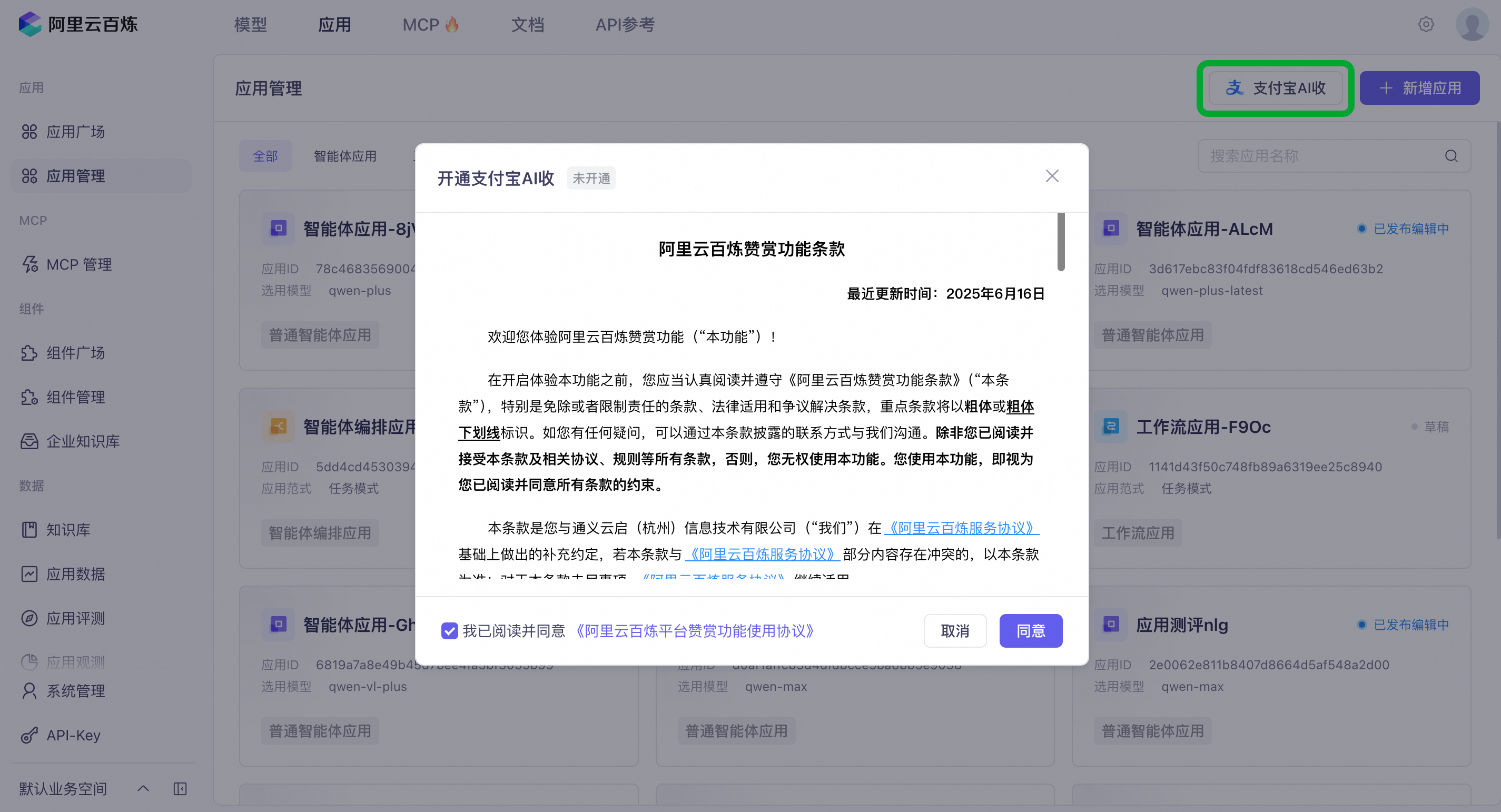This screenshot has height=812, width=1501.
Task: Click the 取消 button in dialog
Action: [x=955, y=631]
